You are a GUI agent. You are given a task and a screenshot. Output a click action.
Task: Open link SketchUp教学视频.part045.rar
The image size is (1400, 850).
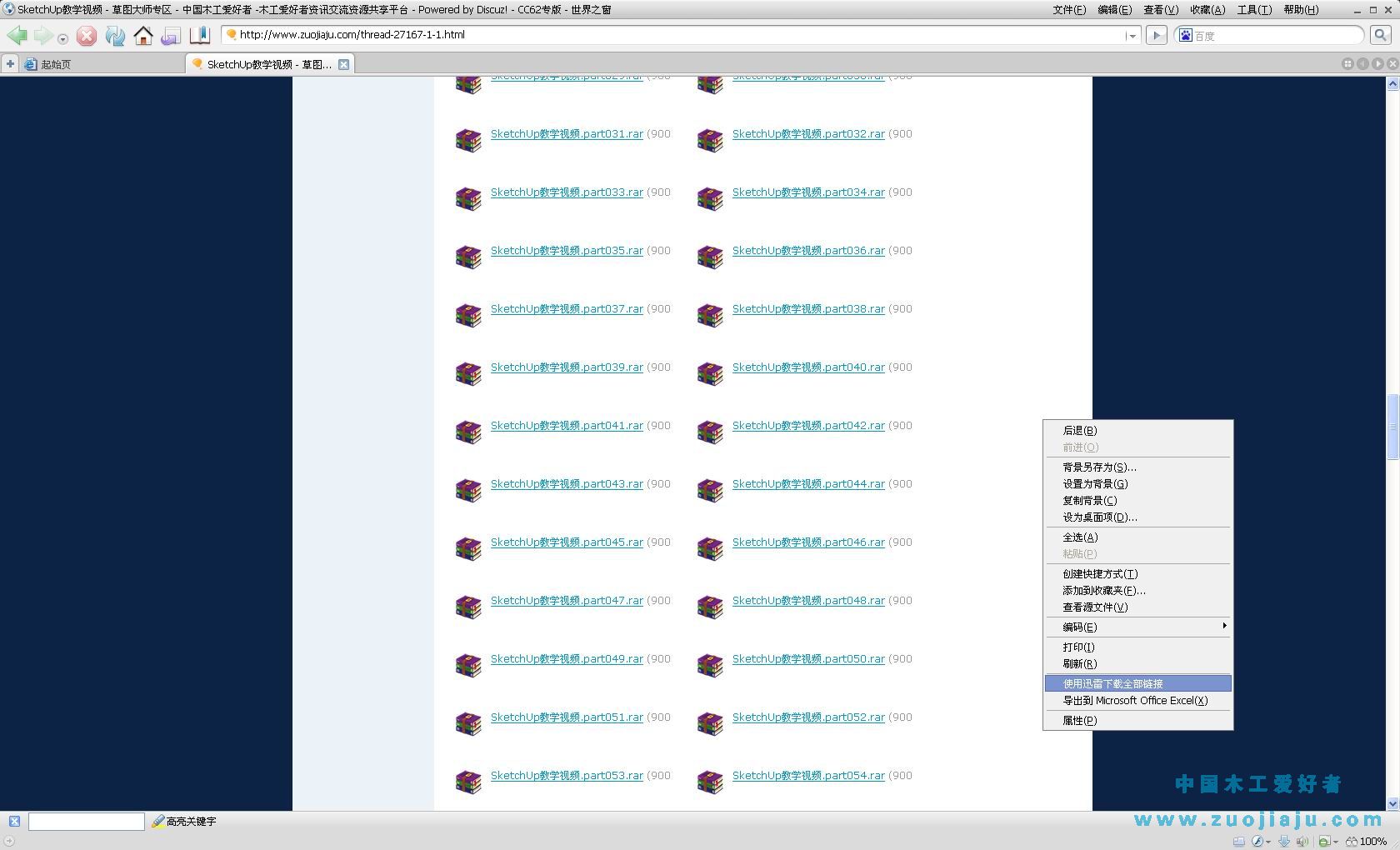coord(567,542)
